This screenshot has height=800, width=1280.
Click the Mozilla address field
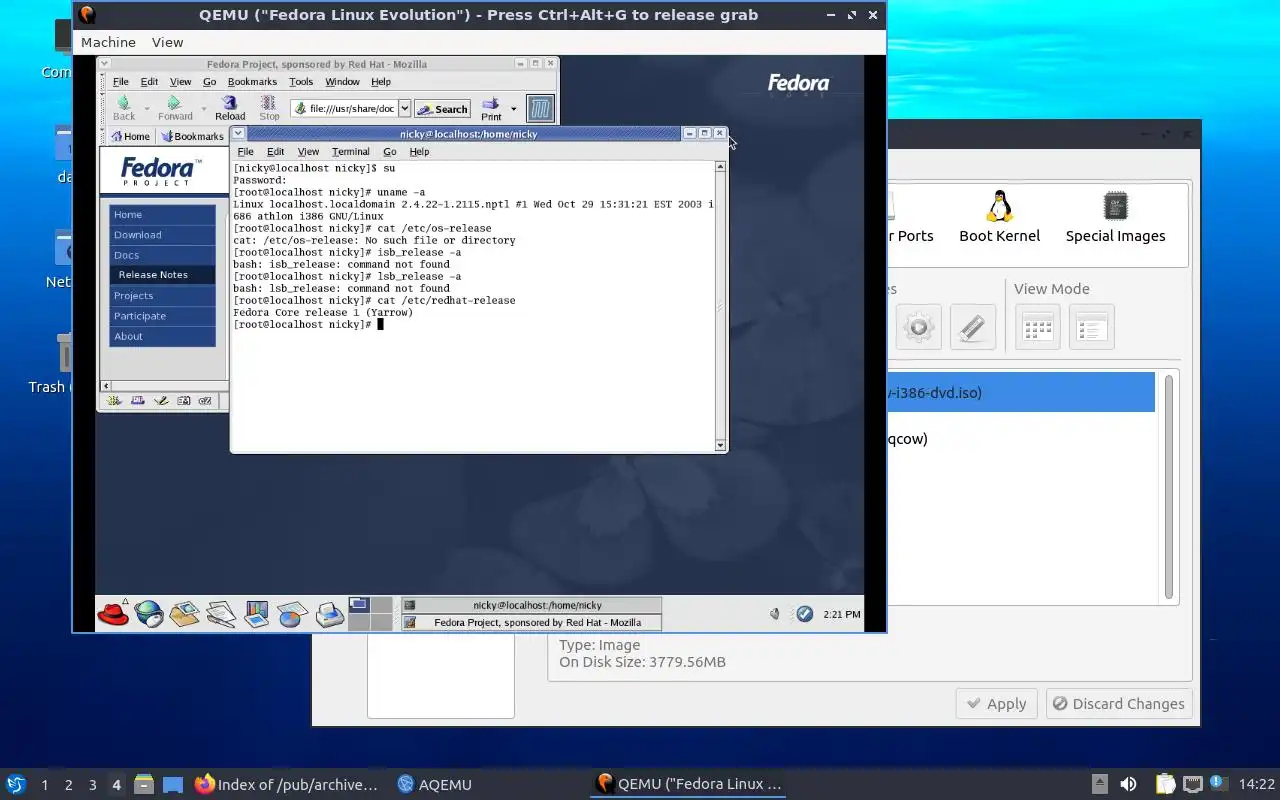coord(344,108)
